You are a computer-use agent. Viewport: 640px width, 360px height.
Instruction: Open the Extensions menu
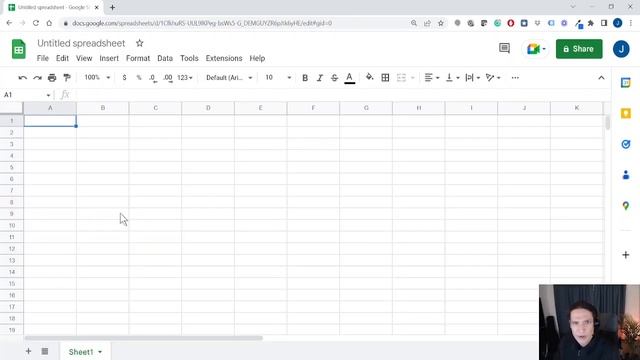[224, 58]
